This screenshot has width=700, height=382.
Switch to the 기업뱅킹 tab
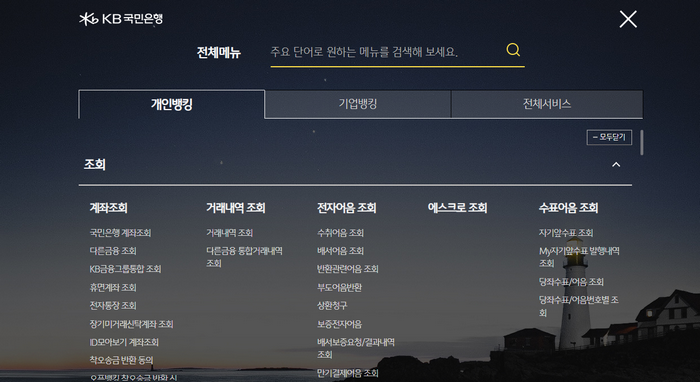click(358, 104)
